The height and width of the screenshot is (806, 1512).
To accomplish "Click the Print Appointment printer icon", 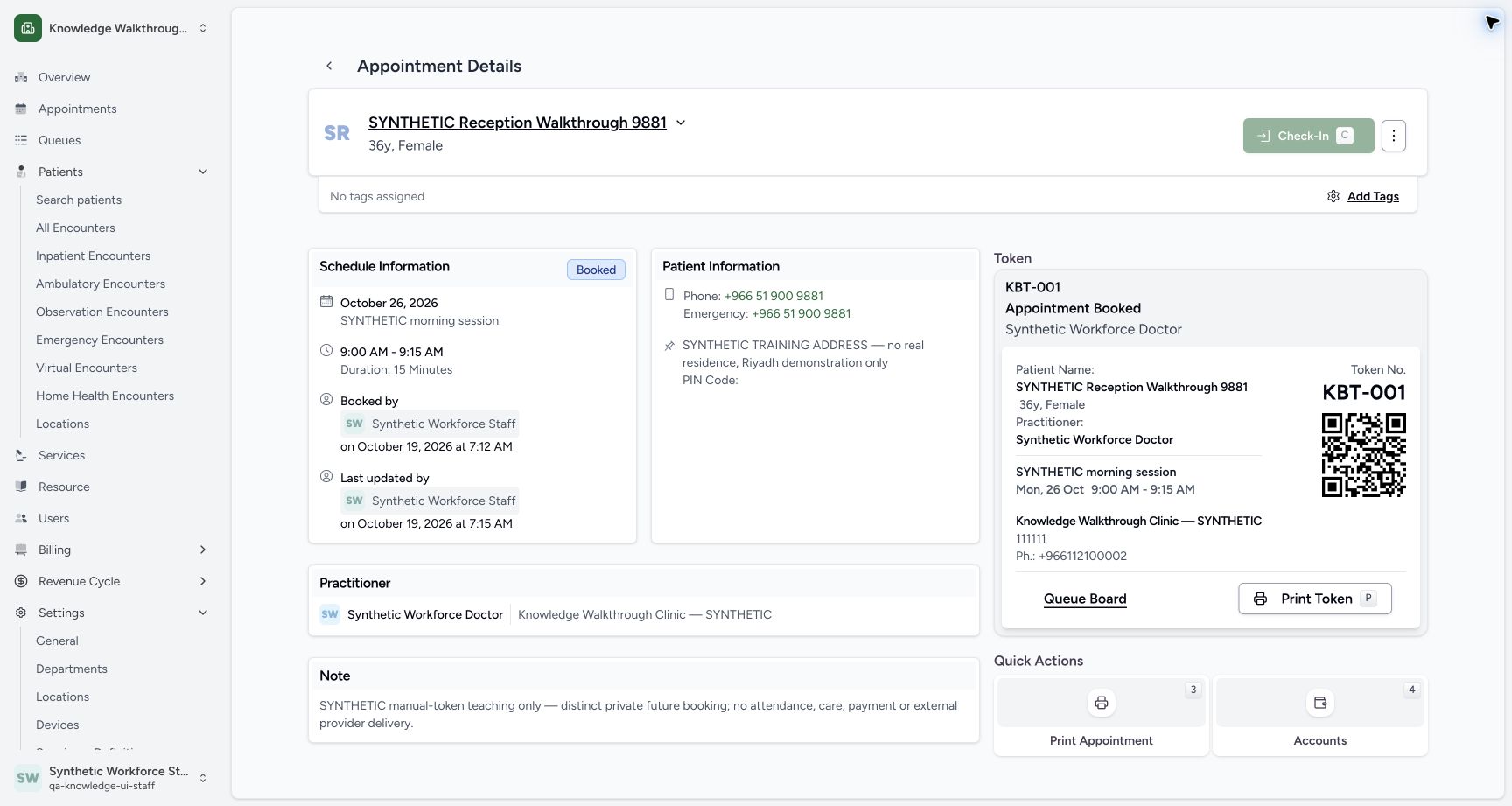I will 1102,703.
